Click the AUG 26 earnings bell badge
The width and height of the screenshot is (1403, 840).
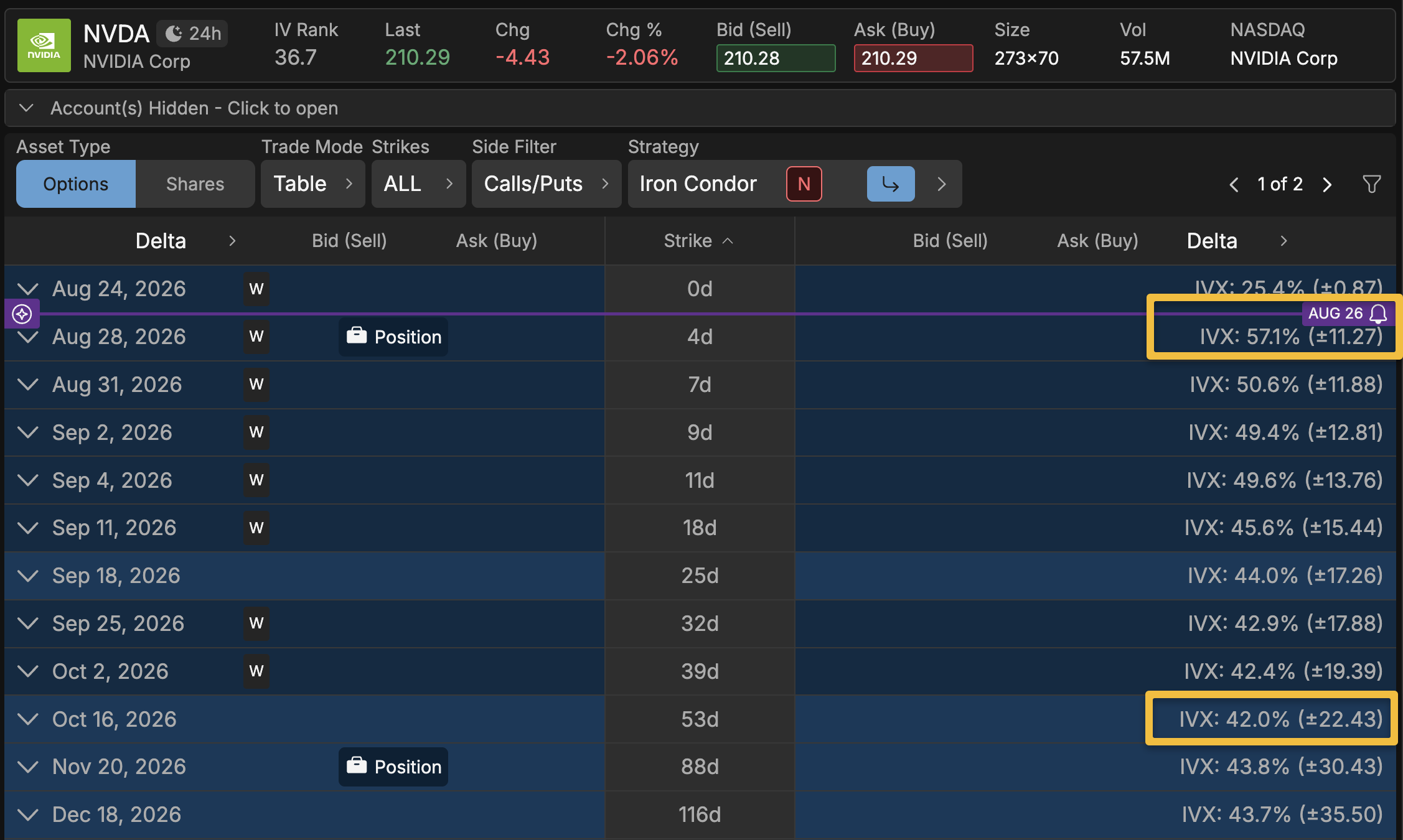[1348, 313]
